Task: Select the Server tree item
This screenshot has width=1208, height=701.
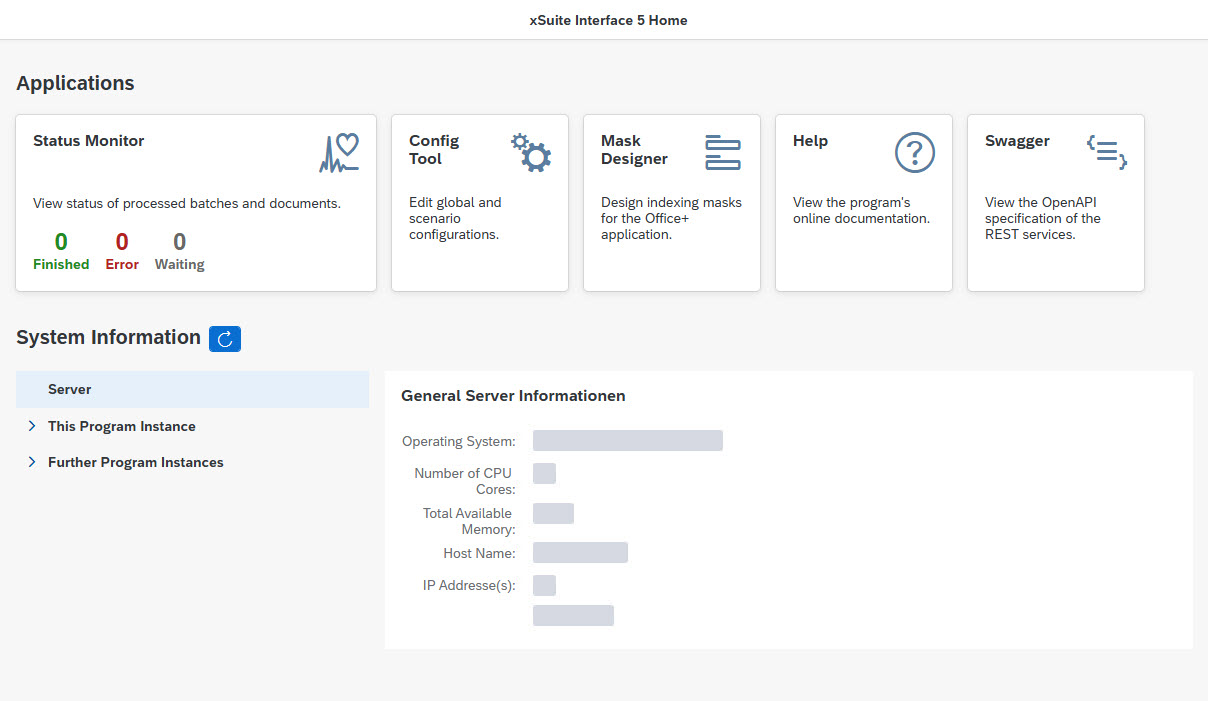Action: point(70,390)
